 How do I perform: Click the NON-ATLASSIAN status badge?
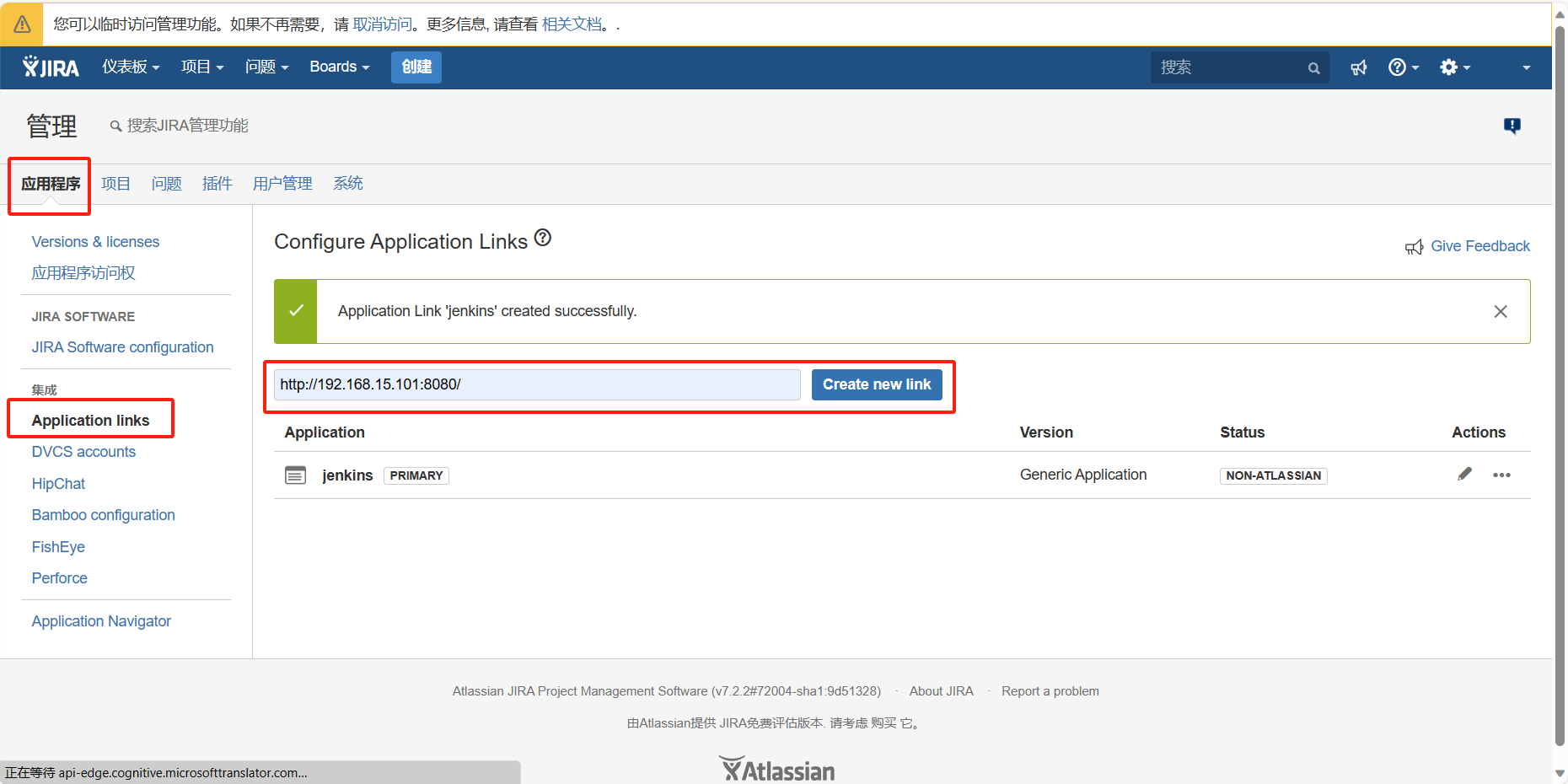1273,475
